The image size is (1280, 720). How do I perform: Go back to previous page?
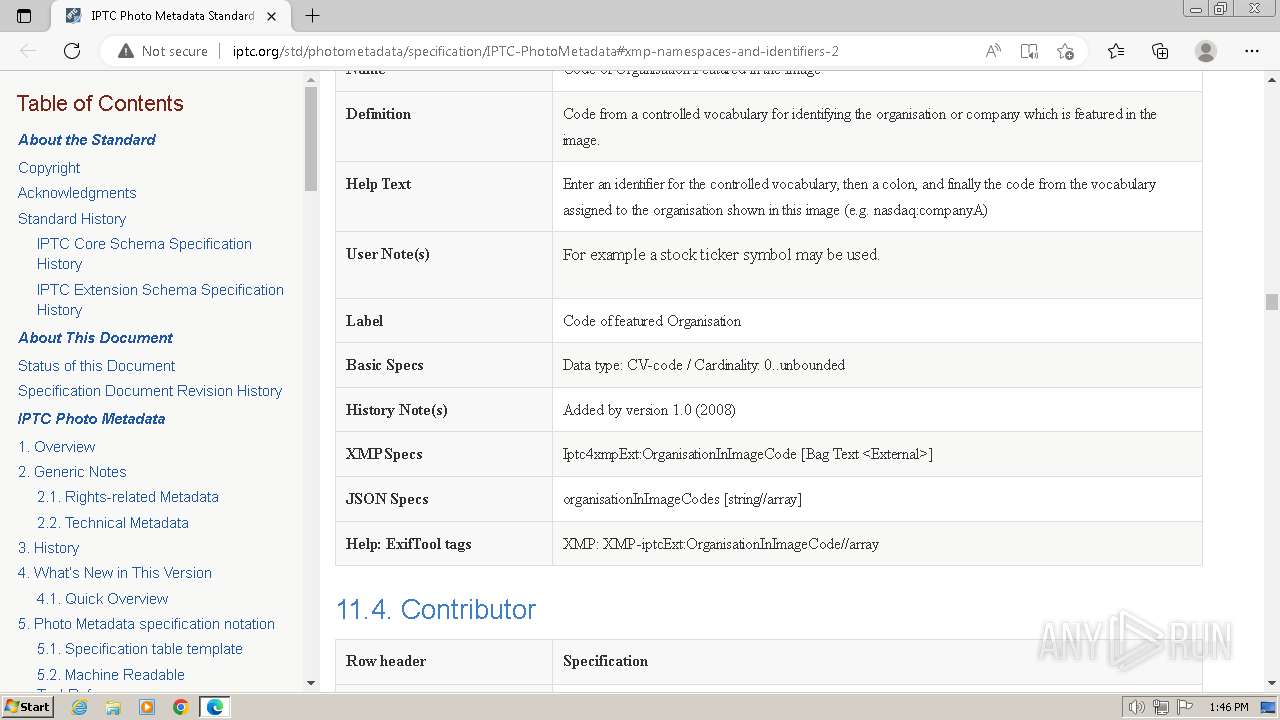click(28, 51)
